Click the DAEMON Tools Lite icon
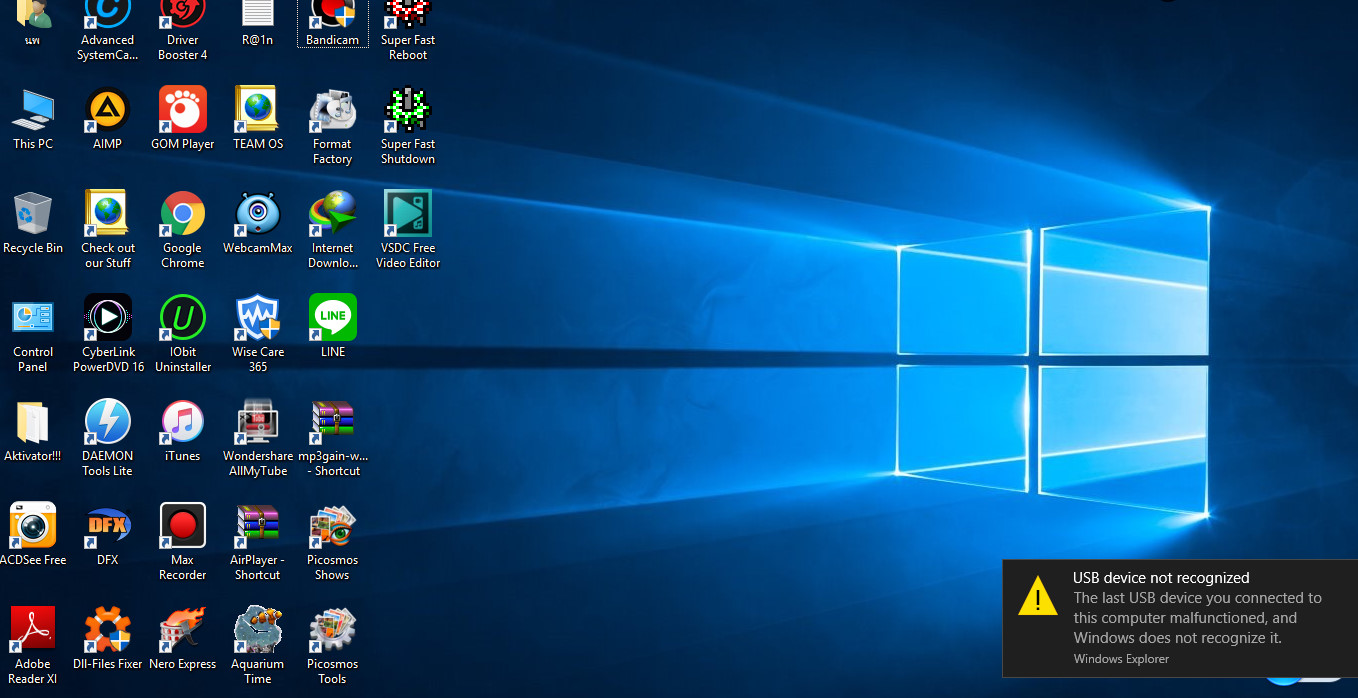This screenshot has height=698, width=1358. pyautogui.click(x=108, y=422)
